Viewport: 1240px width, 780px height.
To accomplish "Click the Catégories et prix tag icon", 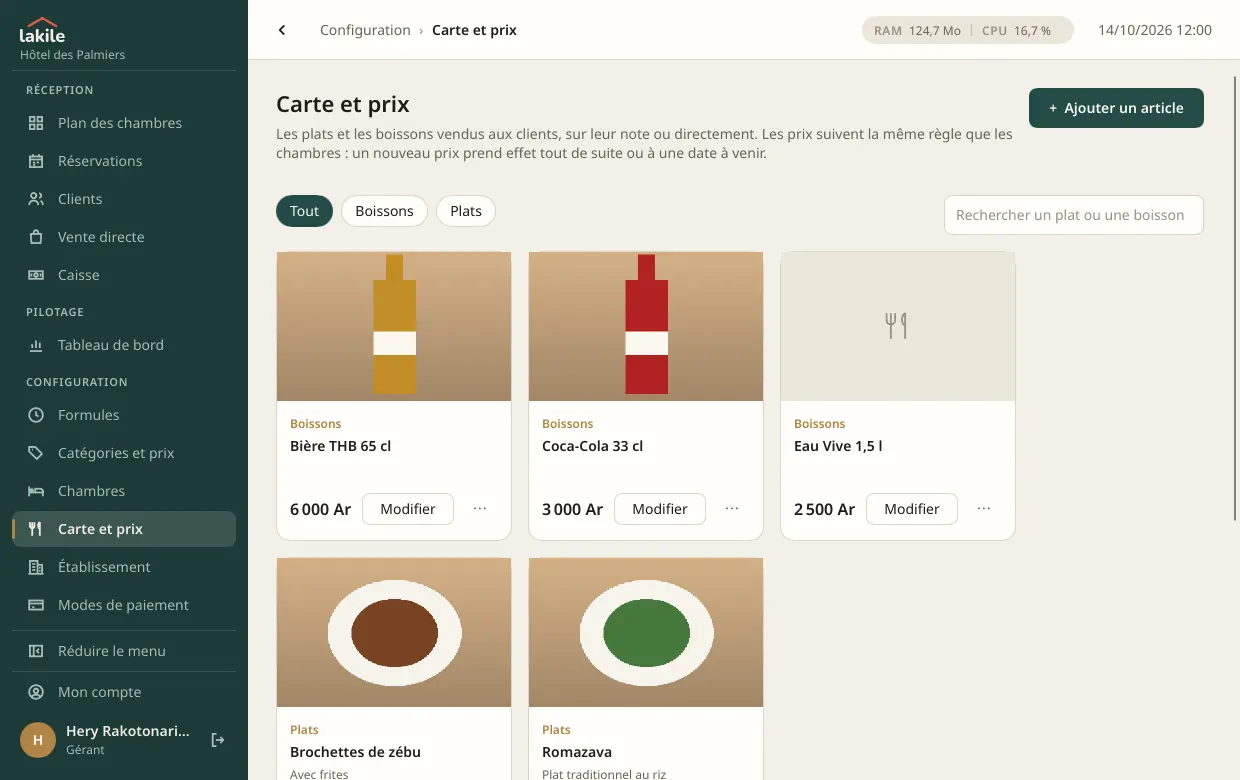I will pyautogui.click(x=36, y=453).
